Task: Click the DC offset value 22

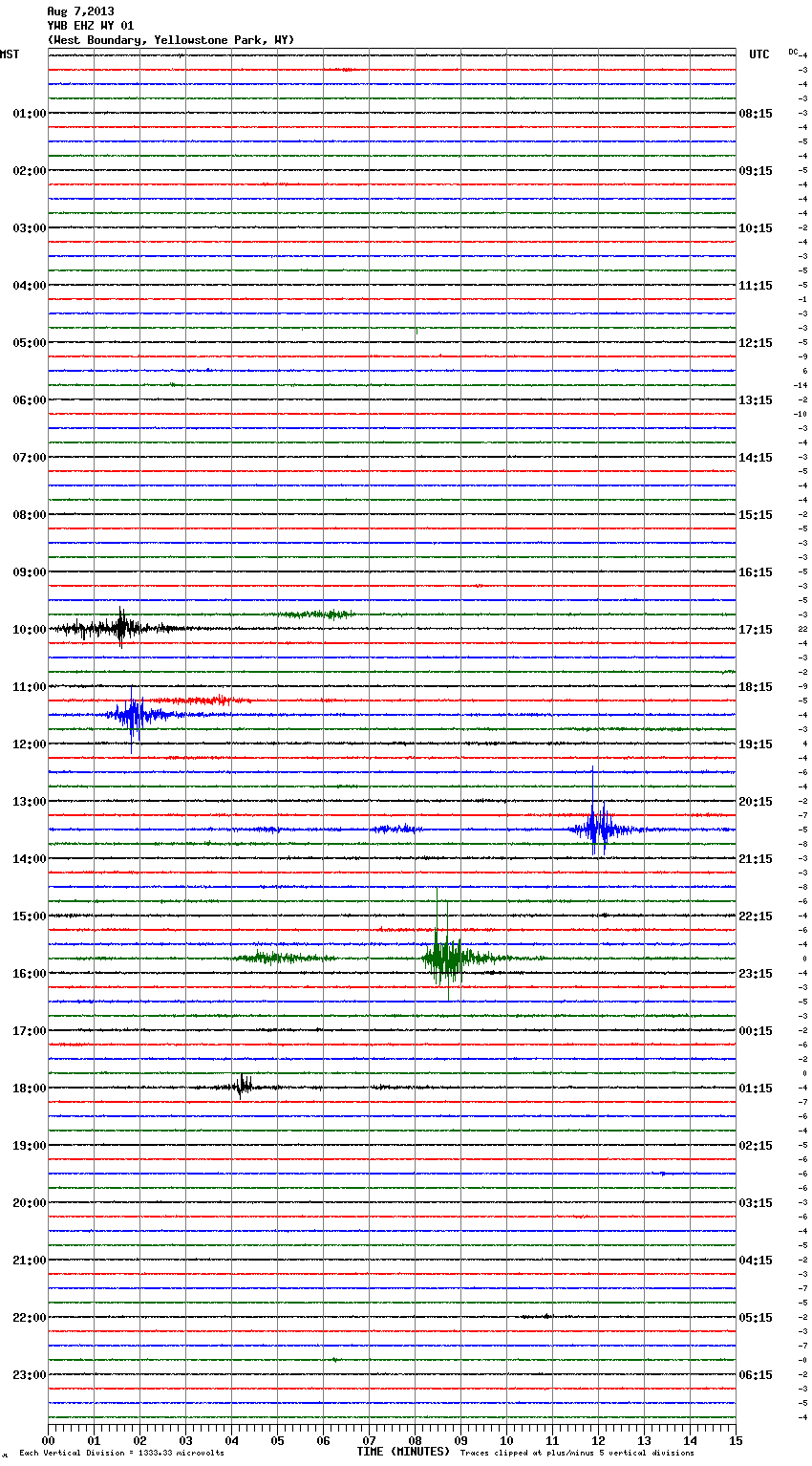Action: pyautogui.click(x=802, y=629)
